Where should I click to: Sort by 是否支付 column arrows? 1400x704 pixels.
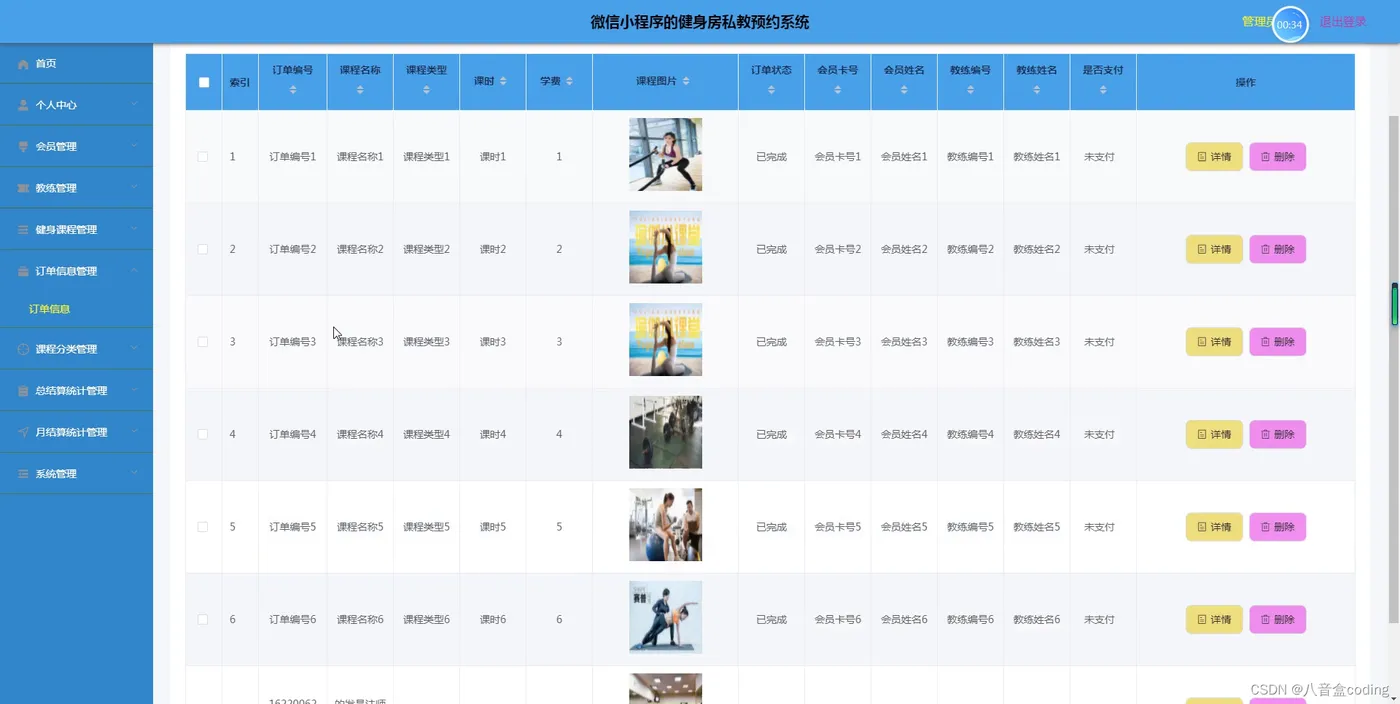(x=1103, y=90)
